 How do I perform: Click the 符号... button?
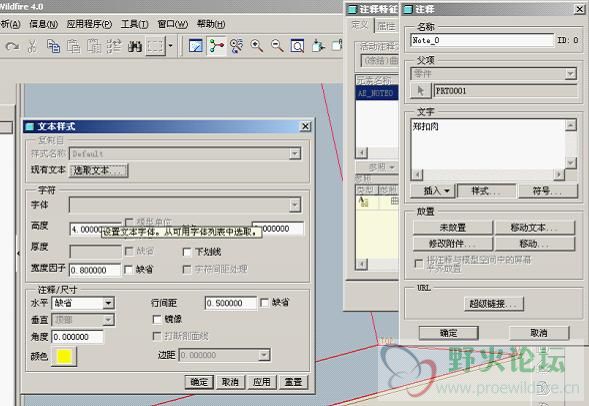coord(548,191)
